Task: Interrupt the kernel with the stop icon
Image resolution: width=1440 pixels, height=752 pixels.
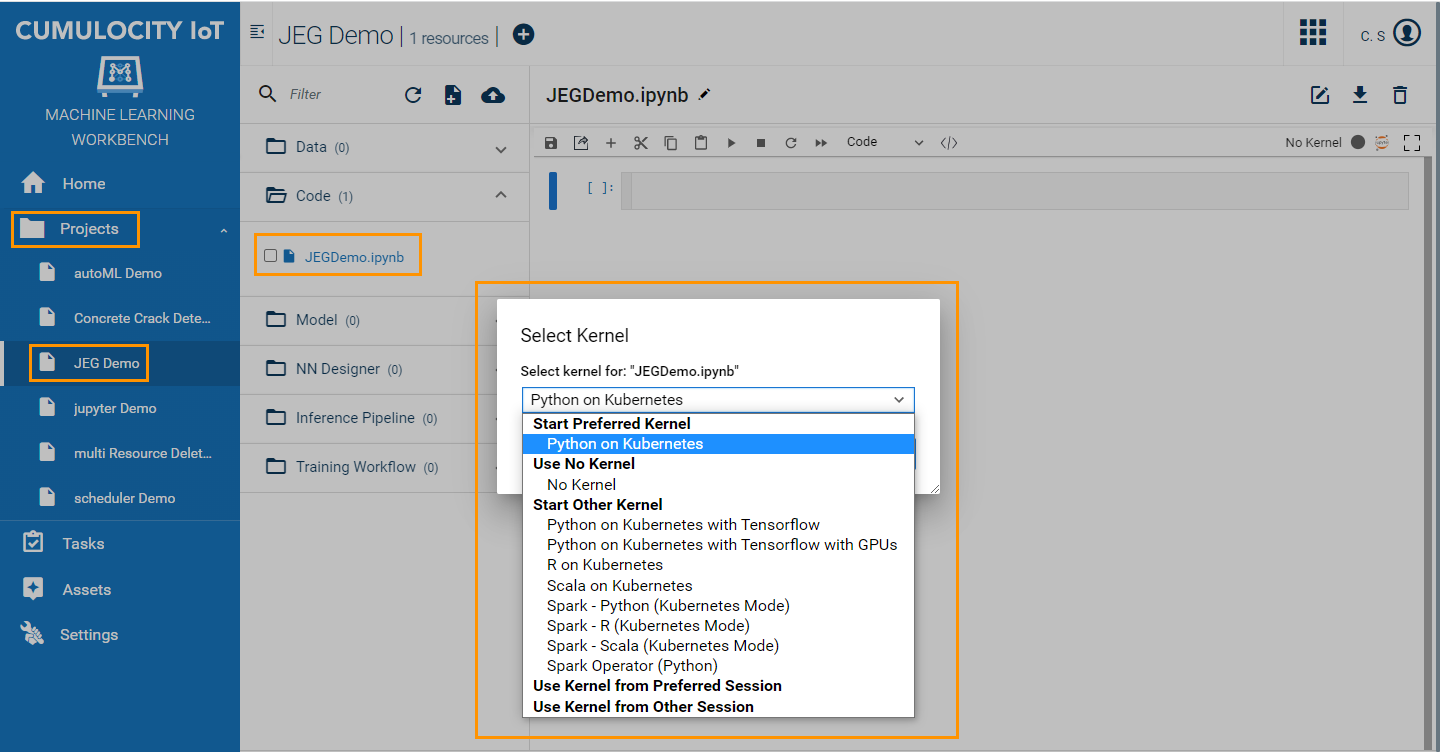Action: click(x=761, y=143)
